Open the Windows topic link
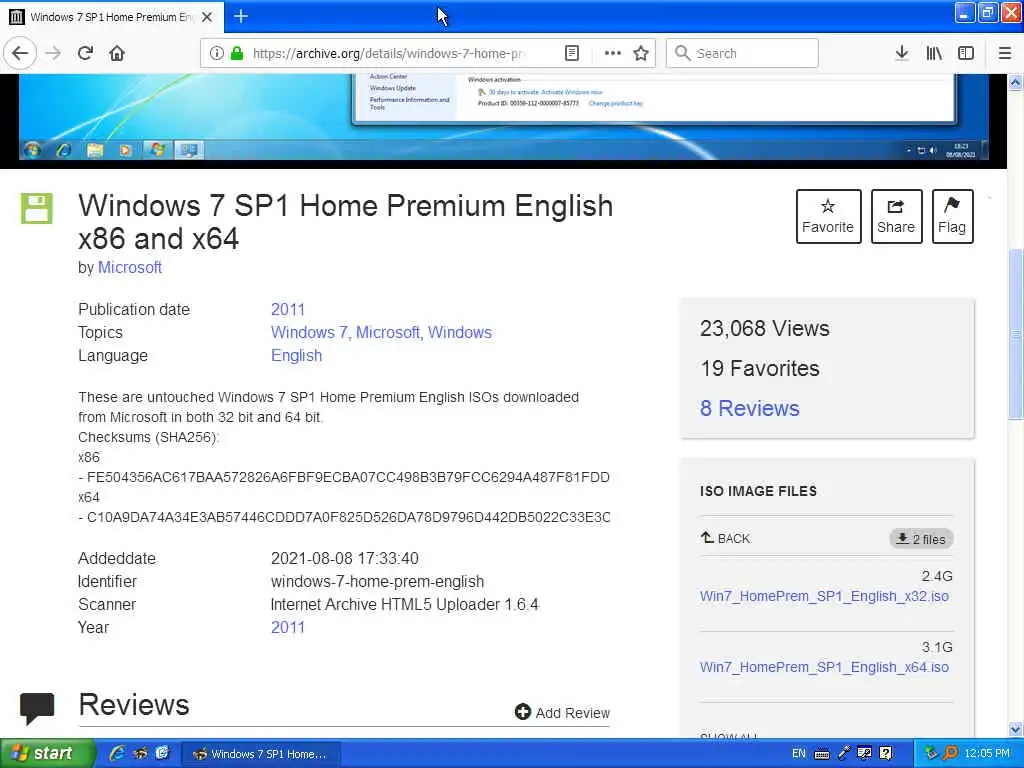Screen dimensions: 1024x768 (459, 332)
